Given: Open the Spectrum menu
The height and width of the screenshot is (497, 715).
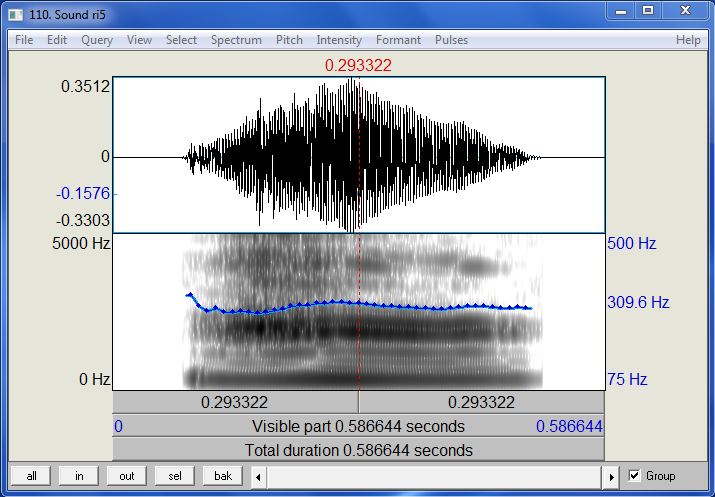Looking at the screenshot, I should point(236,40).
